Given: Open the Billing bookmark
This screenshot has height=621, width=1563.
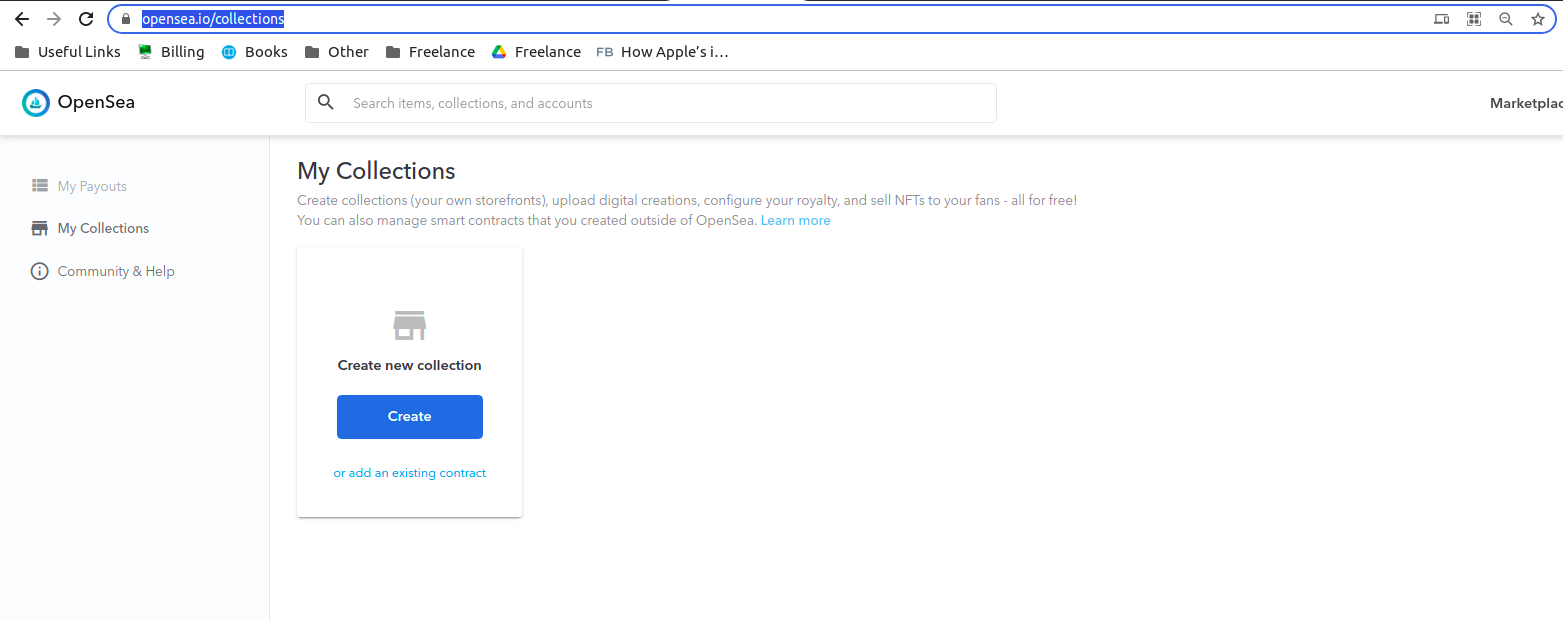Looking at the screenshot, I should pos(171,52).
